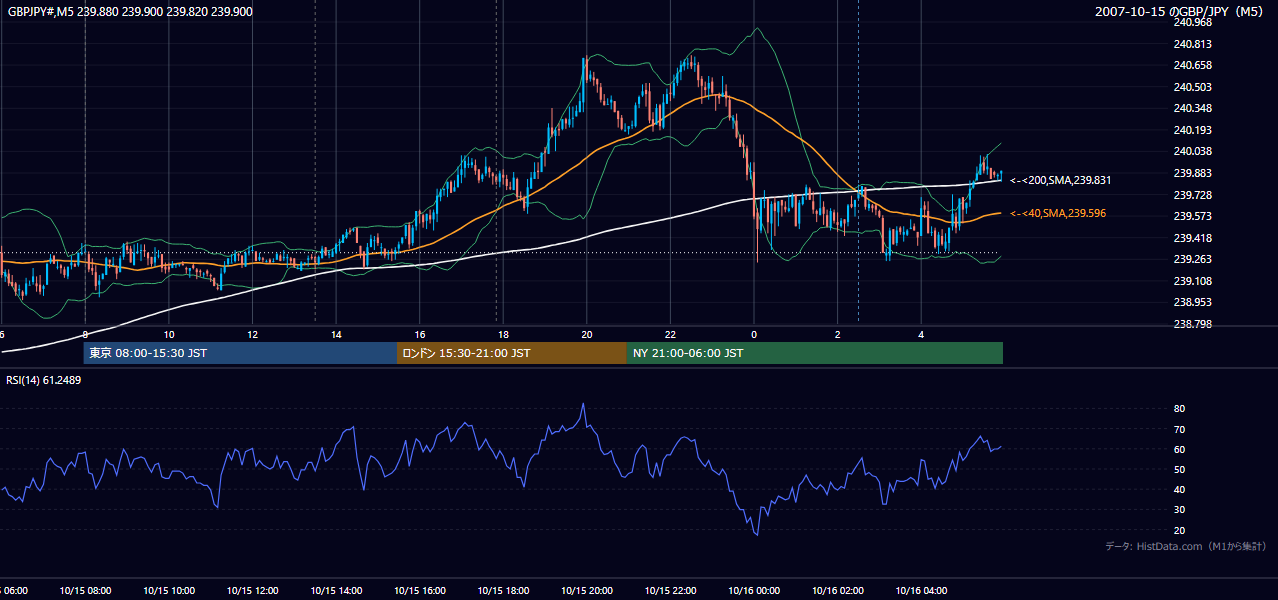Click the 10/16 00:00 time axis label
The width and height of the screenshot is (1278, 600).
point(754,591)
